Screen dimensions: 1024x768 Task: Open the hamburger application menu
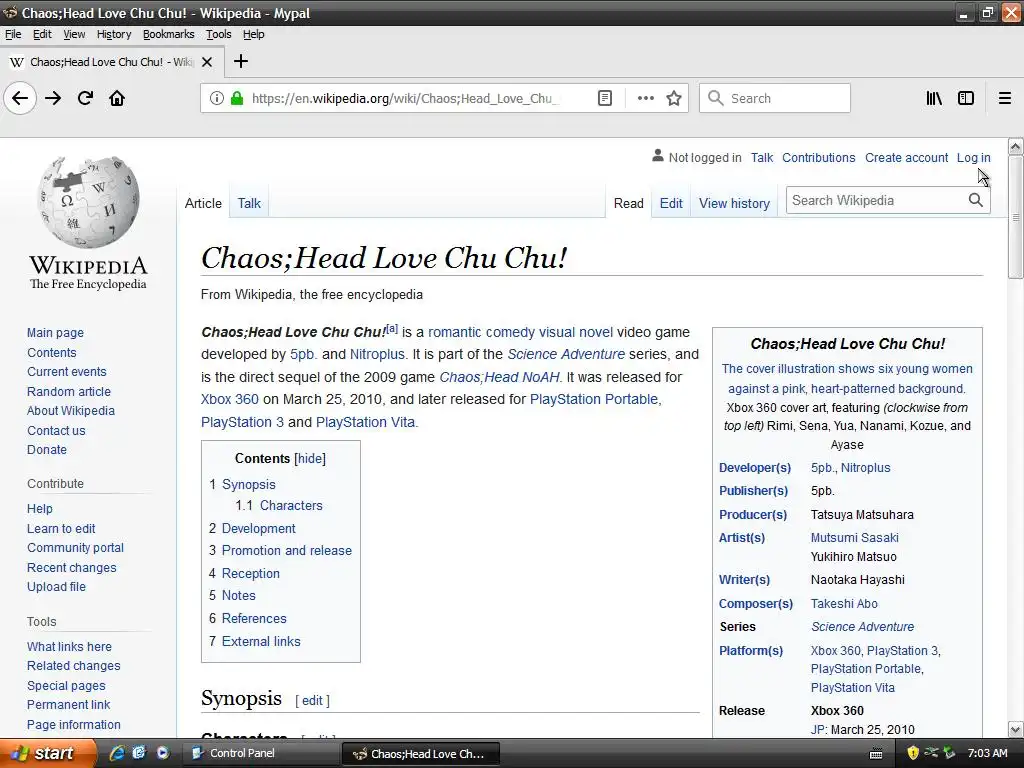(x=1004, y=99)
